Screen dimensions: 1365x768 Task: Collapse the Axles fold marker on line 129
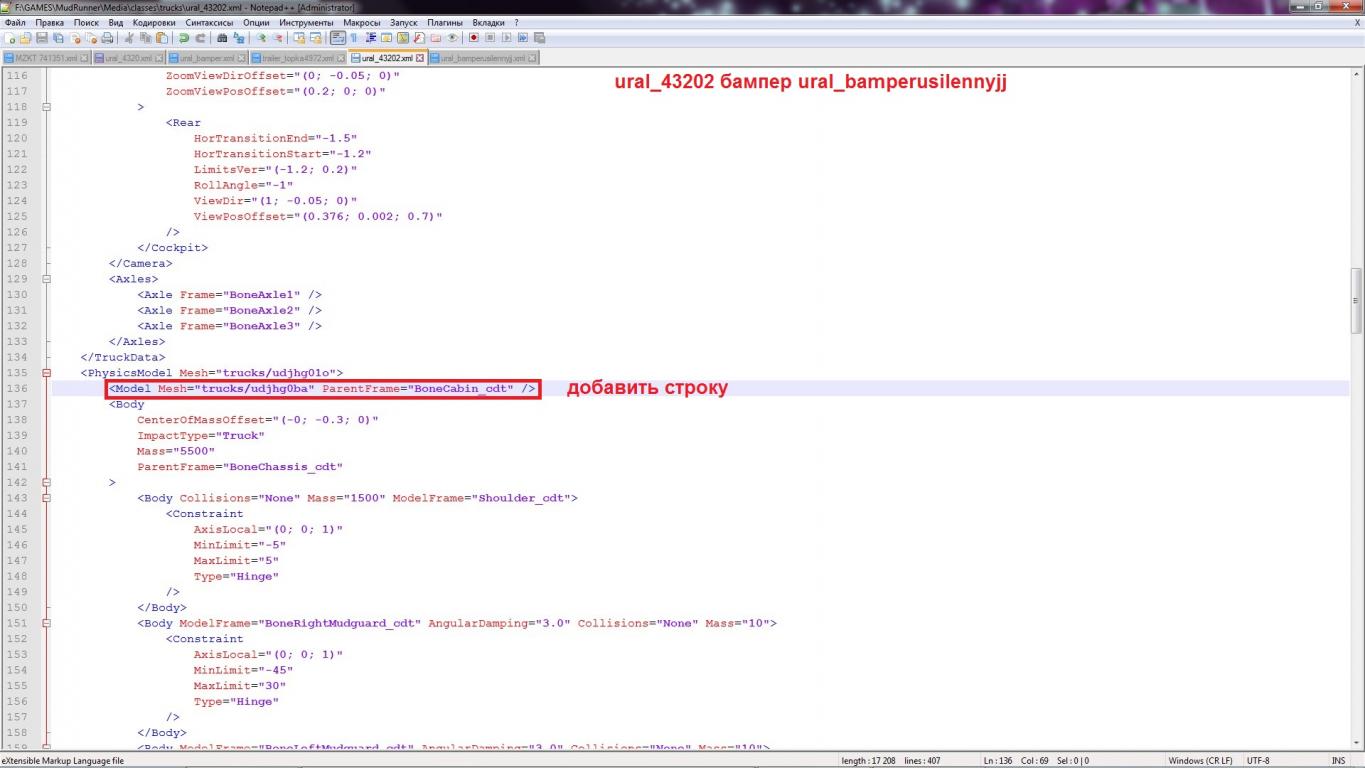45,279
